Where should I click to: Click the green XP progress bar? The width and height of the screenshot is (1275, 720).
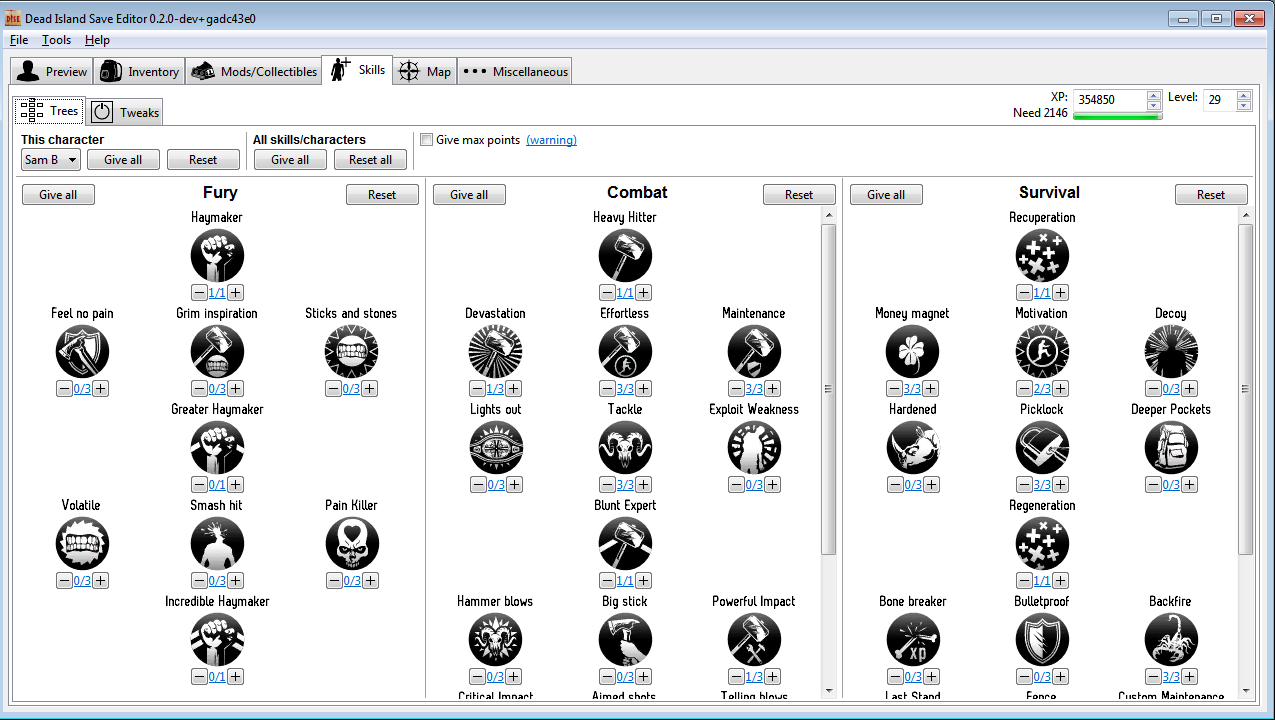[x=1117, y=116]
